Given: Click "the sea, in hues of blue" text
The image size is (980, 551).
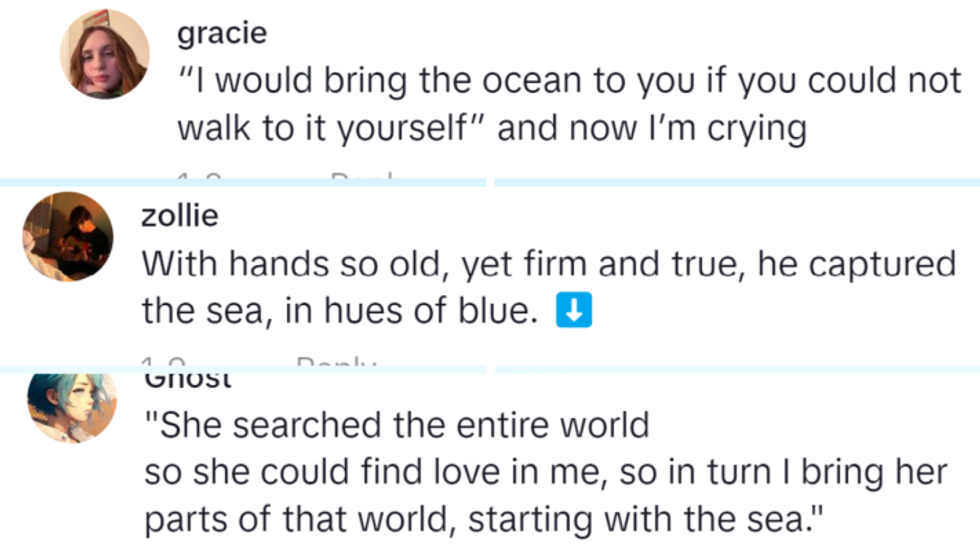Looking at the screenshot, I should point(334,312).
